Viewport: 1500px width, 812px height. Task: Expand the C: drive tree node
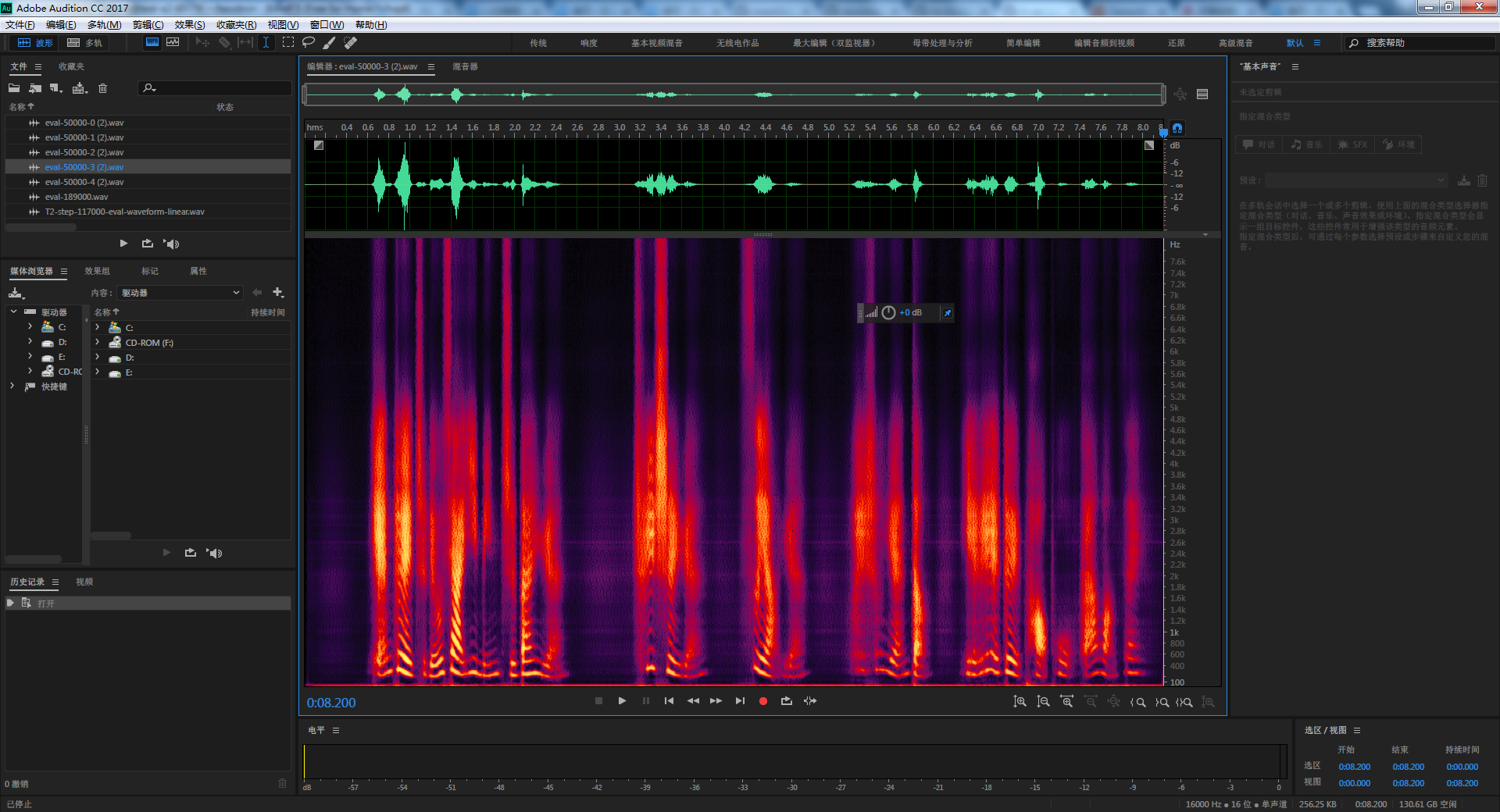(x=30, y=327)
